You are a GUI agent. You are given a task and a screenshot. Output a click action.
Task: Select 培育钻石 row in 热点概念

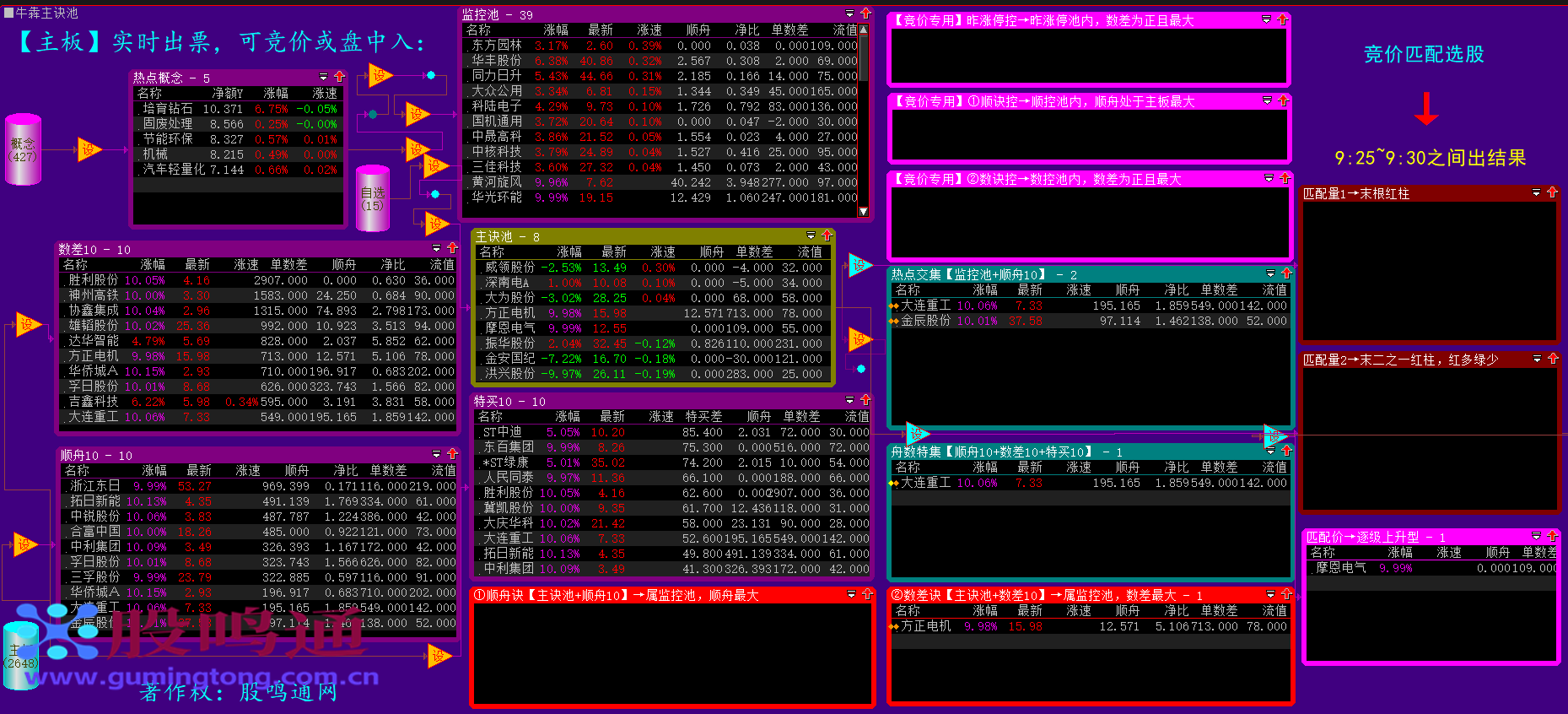167,109
